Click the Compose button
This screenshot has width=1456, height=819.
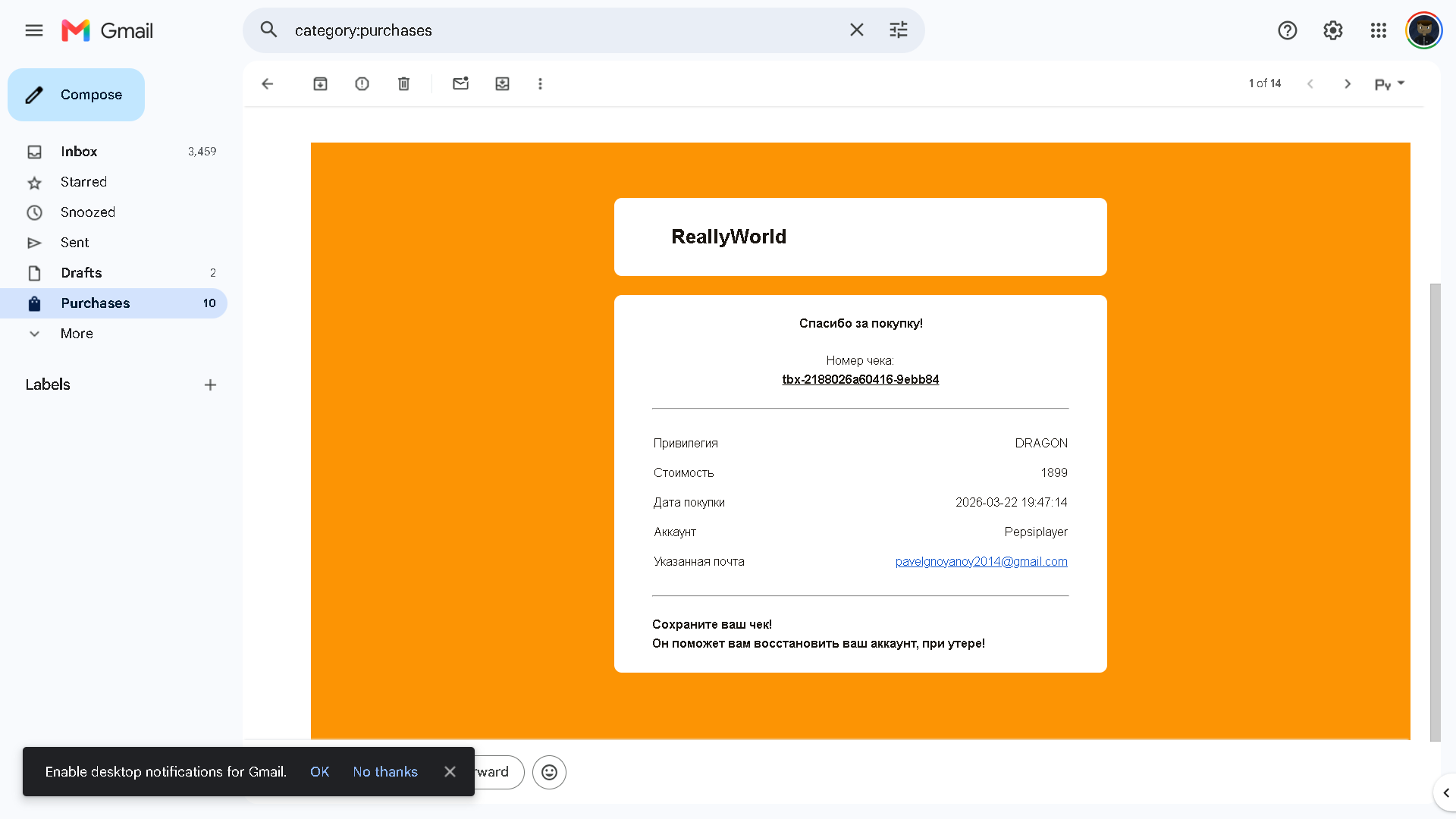[76, 95]
